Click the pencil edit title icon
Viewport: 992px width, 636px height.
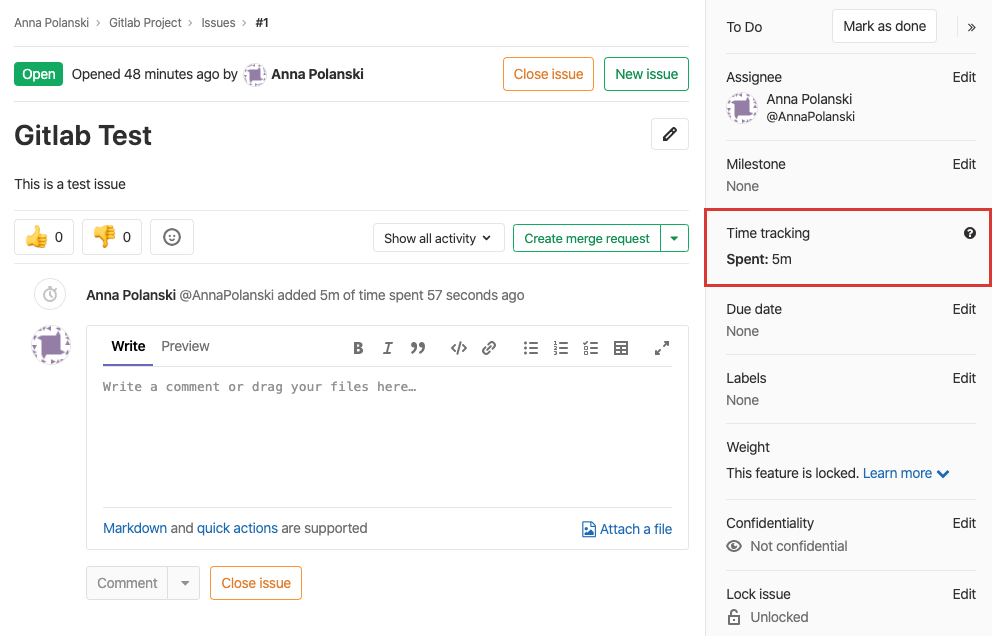click(x=669, y=134)
